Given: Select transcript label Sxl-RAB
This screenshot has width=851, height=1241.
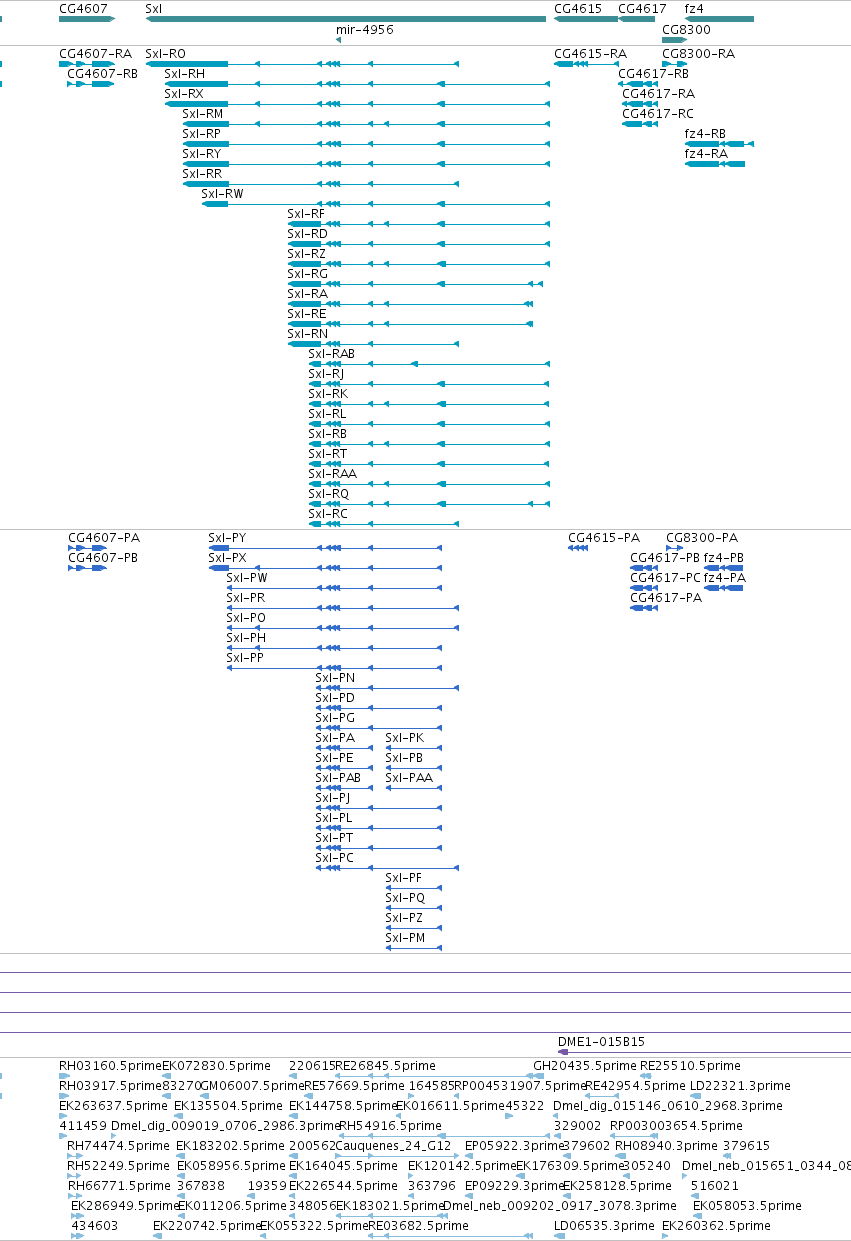Looking at the screenshot, I should (332, 353).
